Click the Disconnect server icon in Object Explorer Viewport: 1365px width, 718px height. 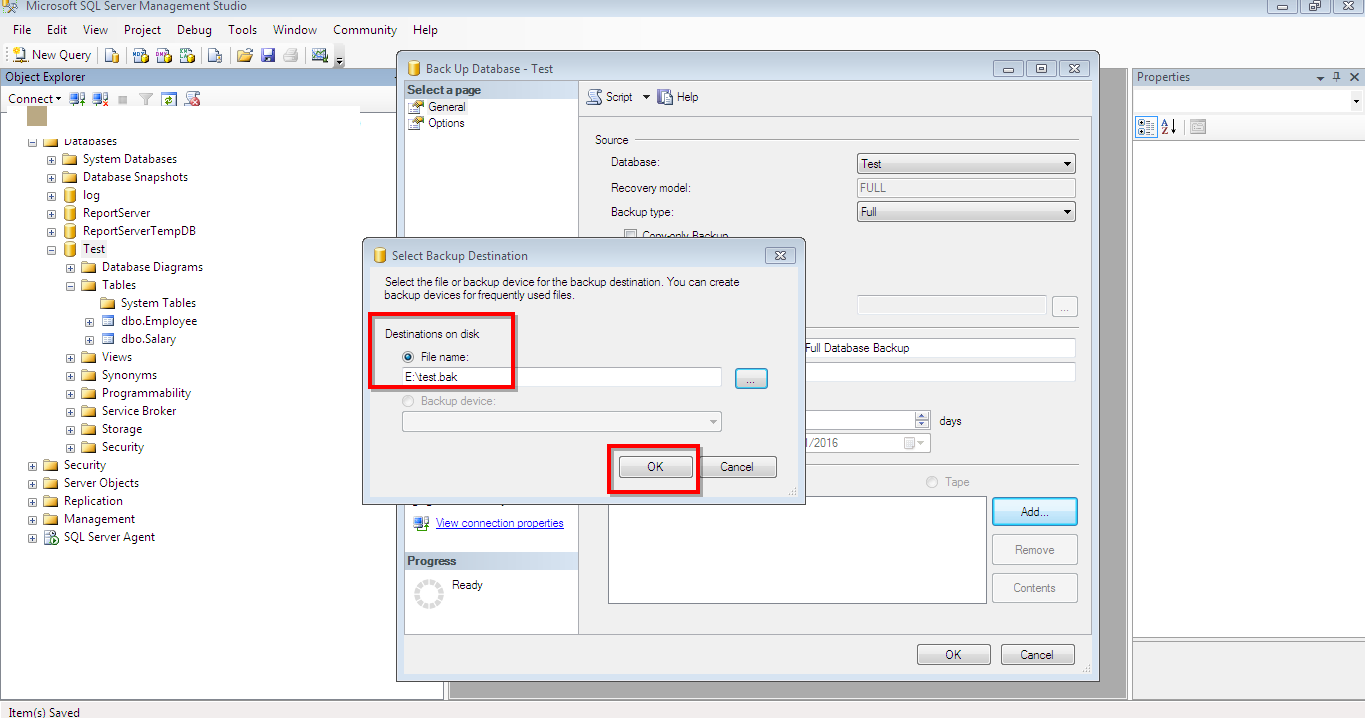tap(100, 99)
